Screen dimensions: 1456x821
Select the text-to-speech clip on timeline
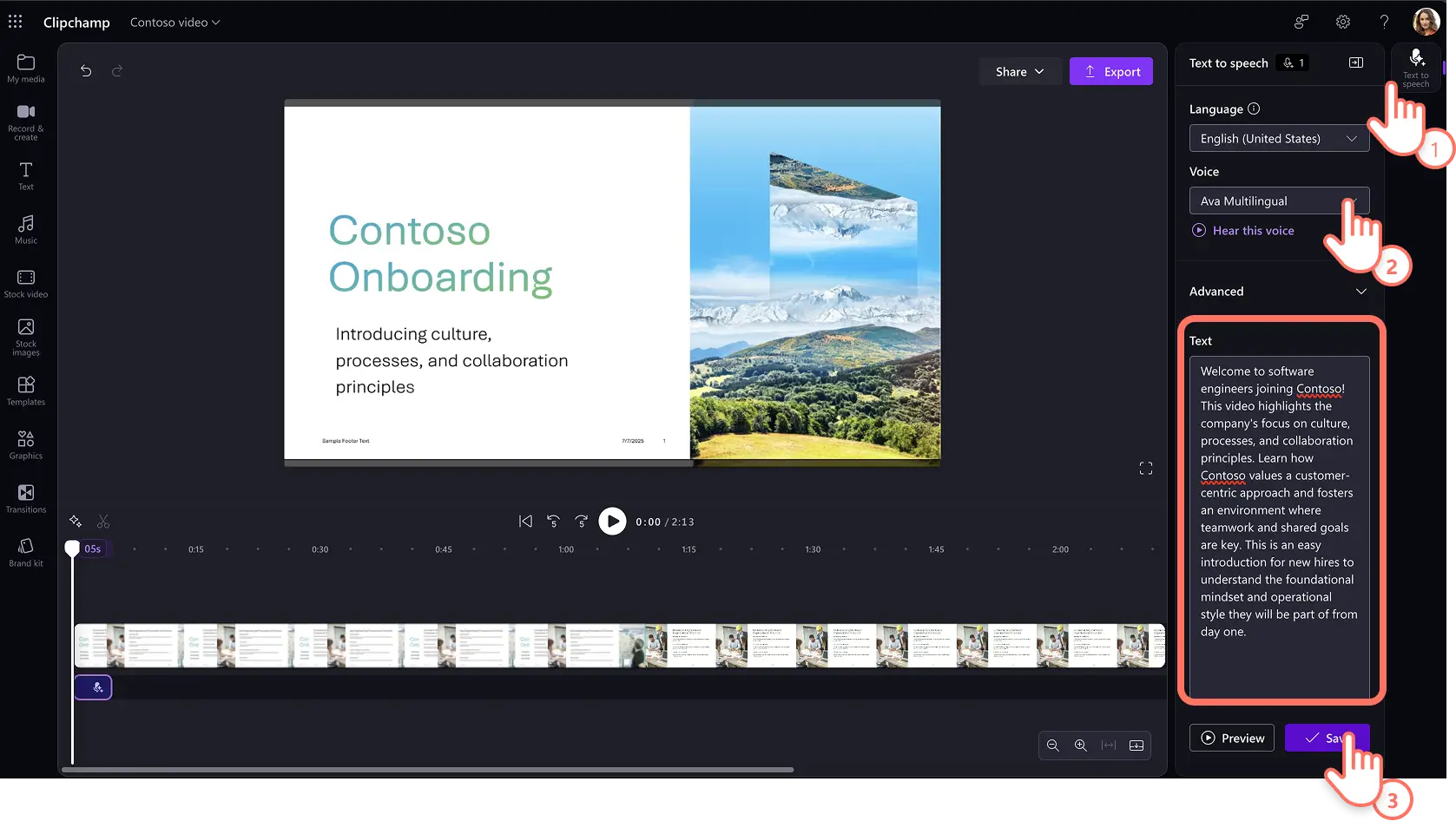93,687
